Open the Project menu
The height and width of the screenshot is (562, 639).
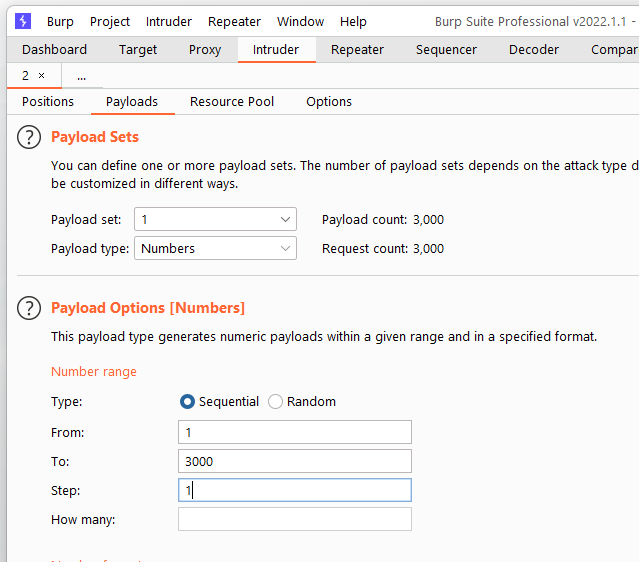[x=110, y=22]
